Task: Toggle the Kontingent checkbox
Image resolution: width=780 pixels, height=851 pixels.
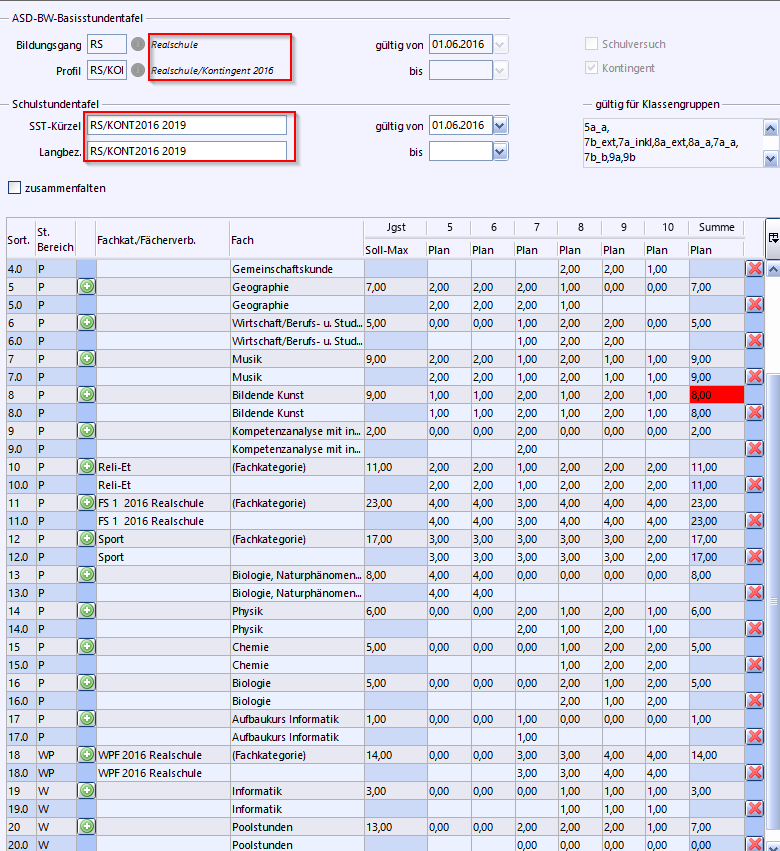Action: (x=592, y=68)
